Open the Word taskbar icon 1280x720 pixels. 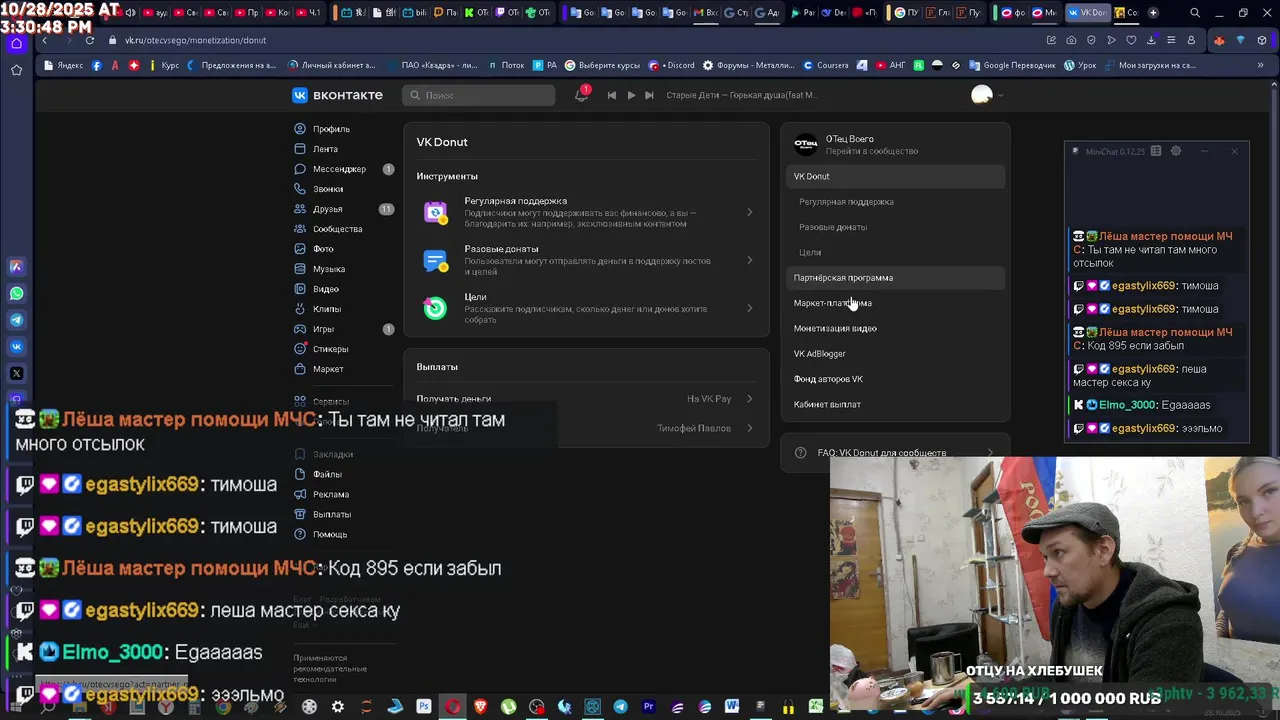click(x=732, y=707)
